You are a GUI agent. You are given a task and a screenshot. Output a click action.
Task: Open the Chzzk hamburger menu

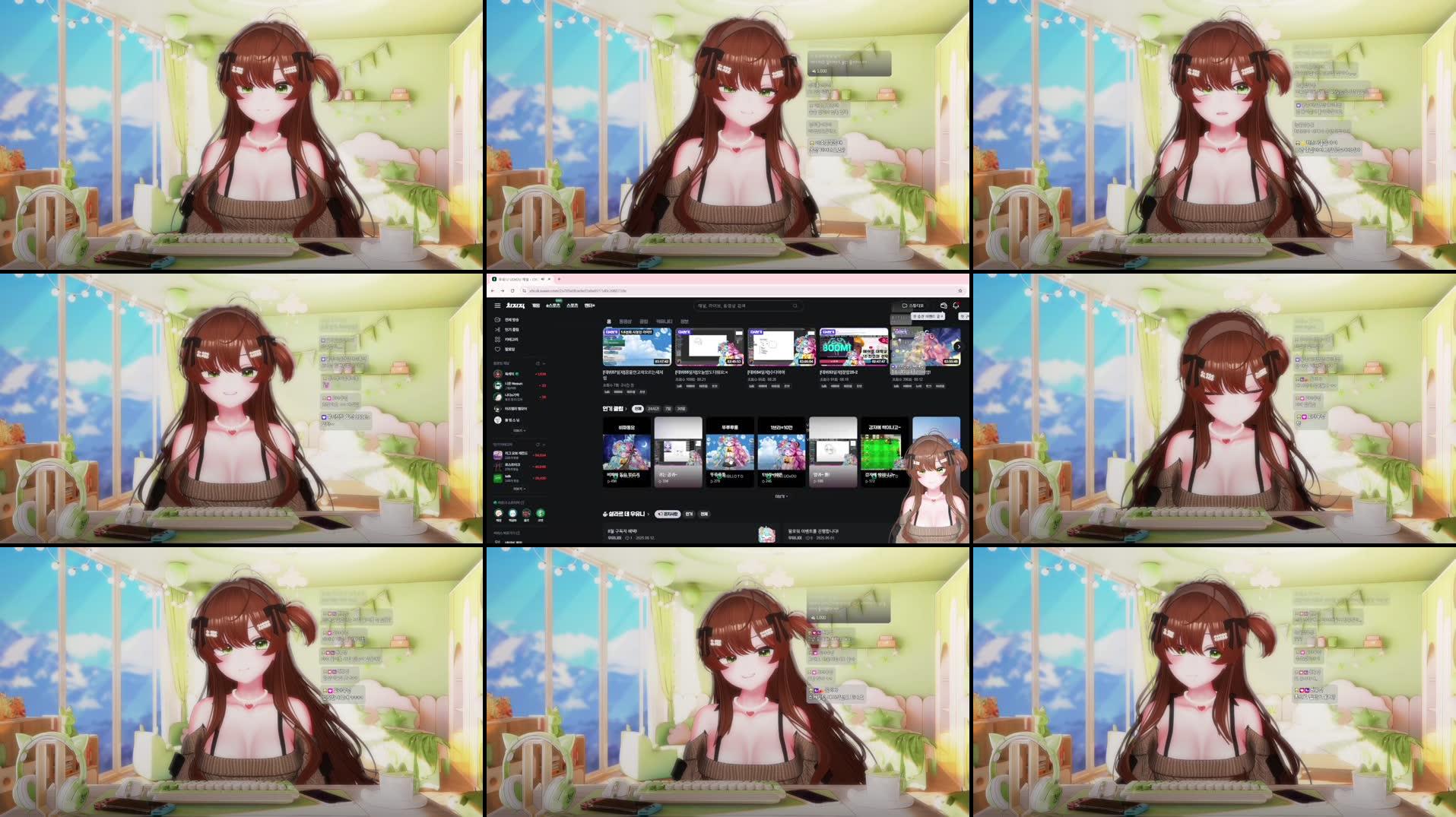(497, 306)
